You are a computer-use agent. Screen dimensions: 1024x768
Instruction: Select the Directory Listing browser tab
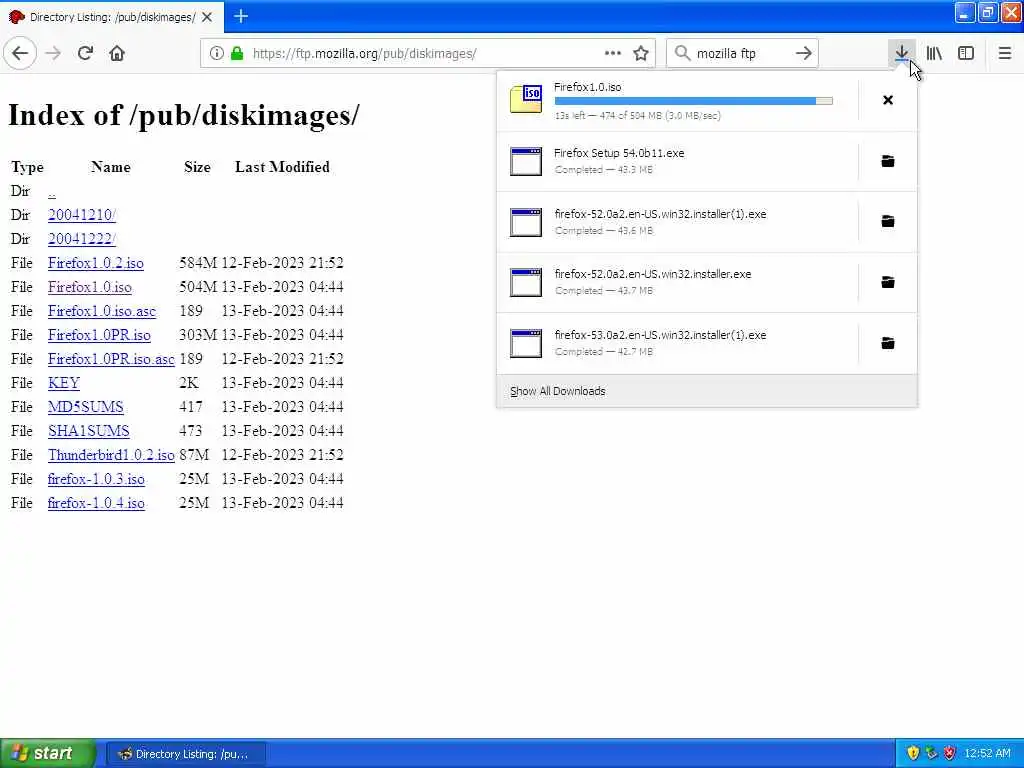coord(112,17)
